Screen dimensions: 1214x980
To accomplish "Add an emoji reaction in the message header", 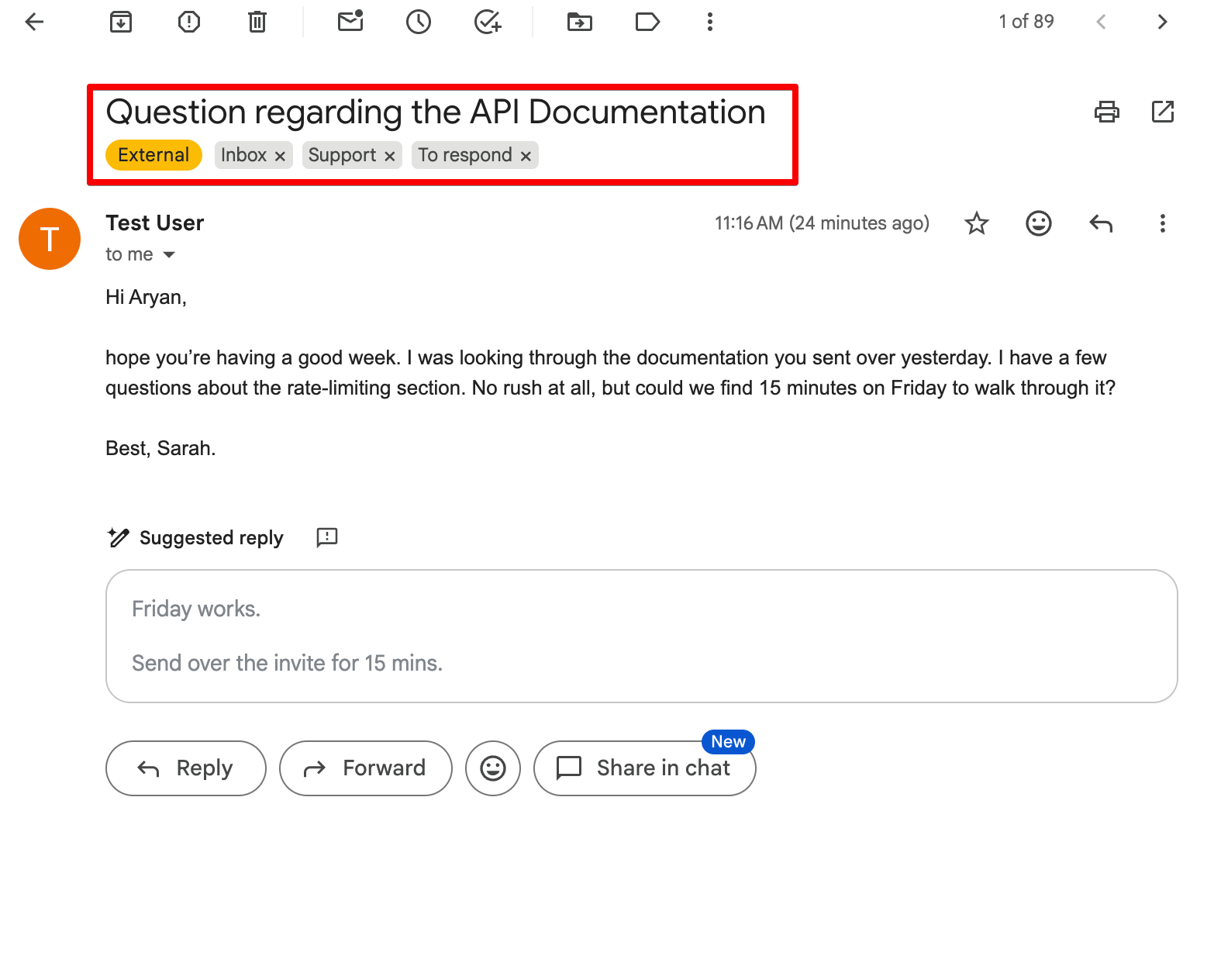I will coord(1039,223).
